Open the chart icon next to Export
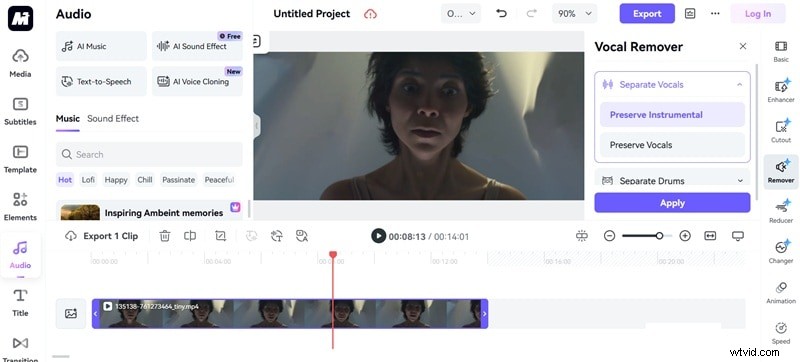Image resolution: width=800 pixels, height=362 pixels. pyautogui.click(x=690, y=14)
